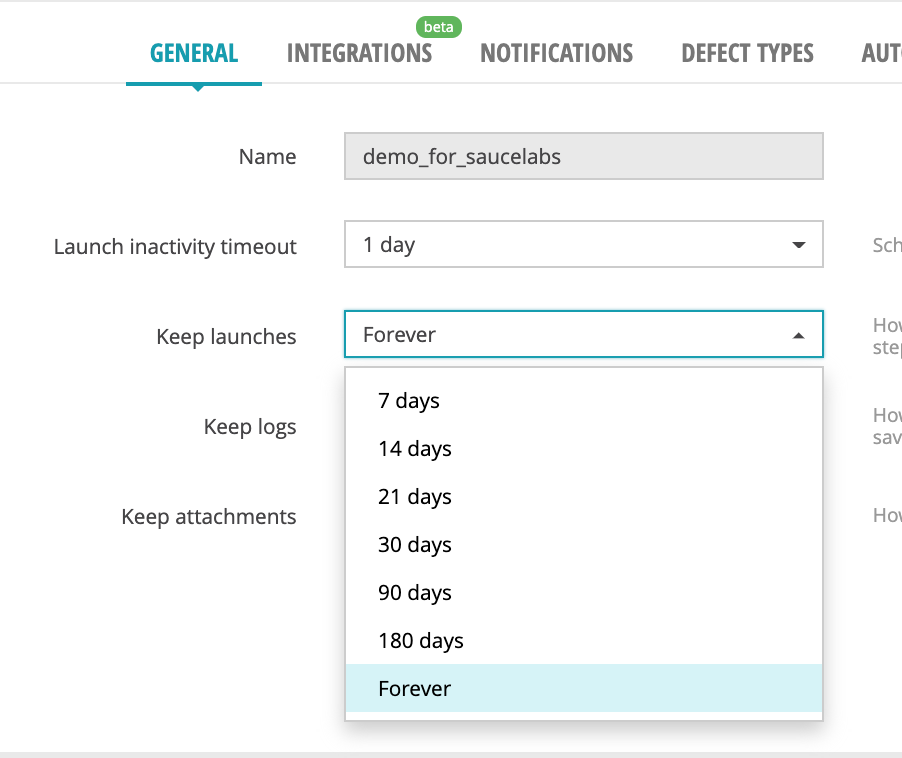Open the INTEGRATIONS tab
Image resolution: width=902 pixels, height=758 pixels.
click(359, 53)
